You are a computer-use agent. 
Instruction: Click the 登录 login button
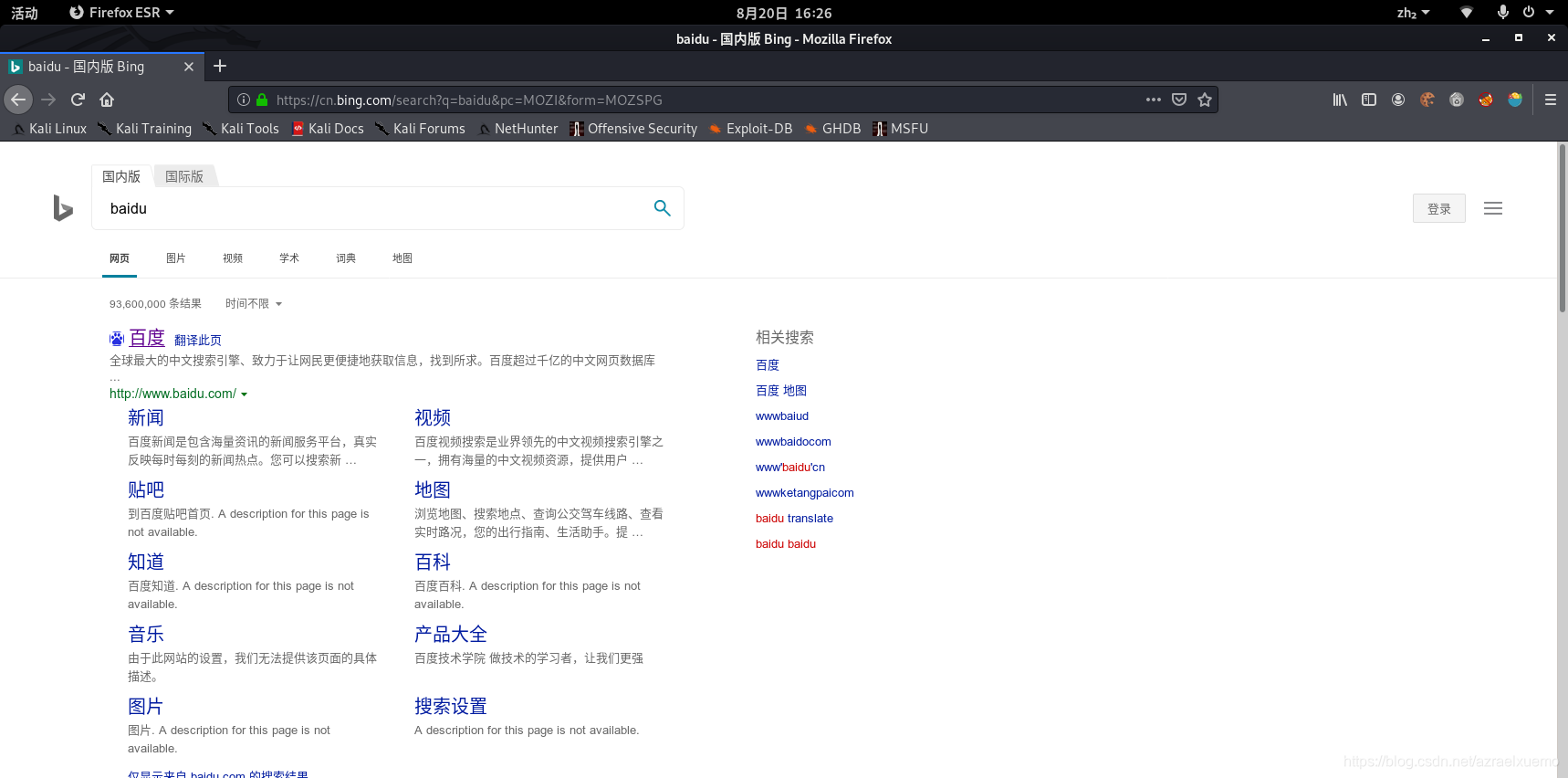click(x=1439, y=208)
